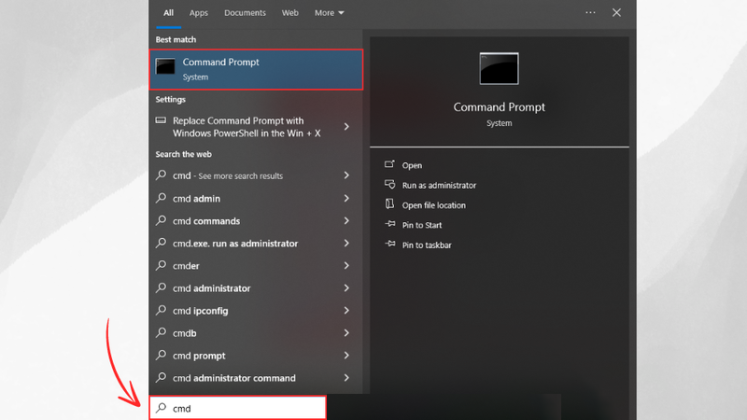Expand arrow for cmd ipconfig suggestion
The image size is (747, 420).
pos(346,311)
